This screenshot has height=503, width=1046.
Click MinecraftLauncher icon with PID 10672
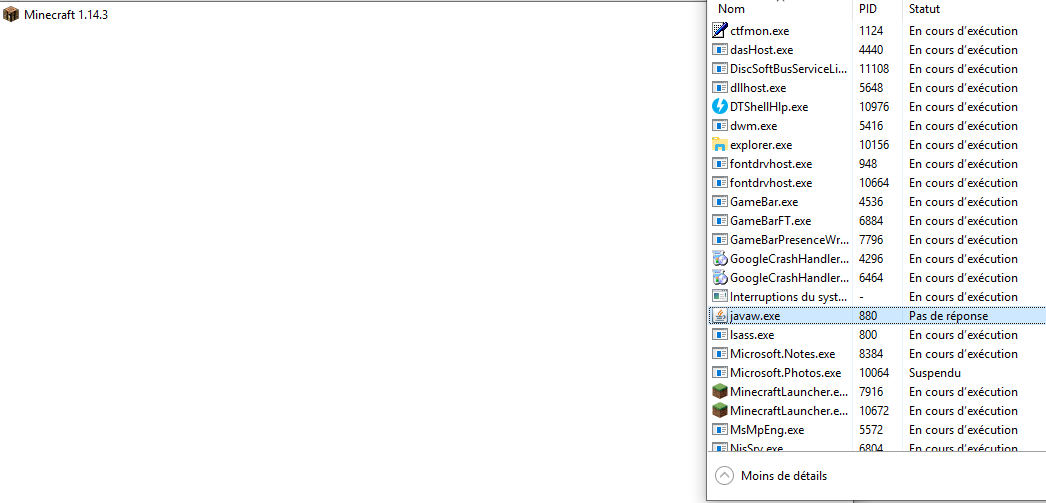(719, 410)
